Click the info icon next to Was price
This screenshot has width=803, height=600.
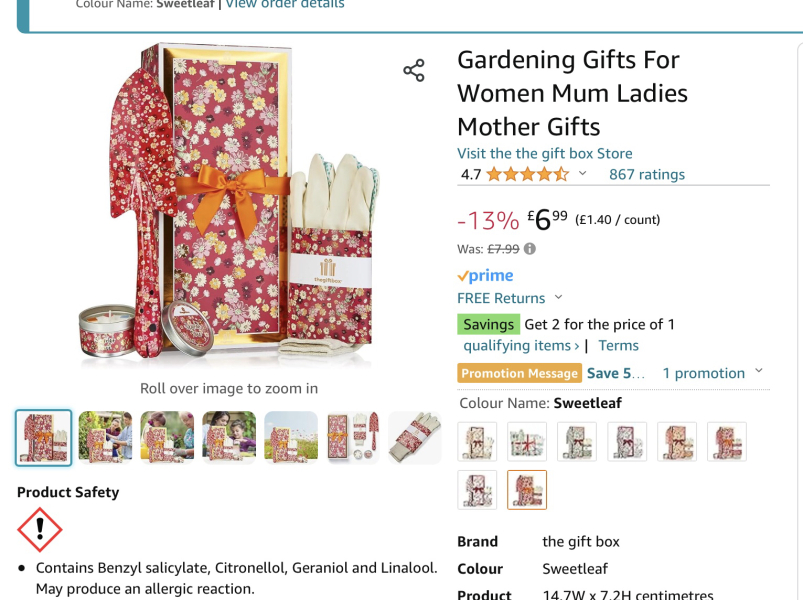(x=530, y=249)
